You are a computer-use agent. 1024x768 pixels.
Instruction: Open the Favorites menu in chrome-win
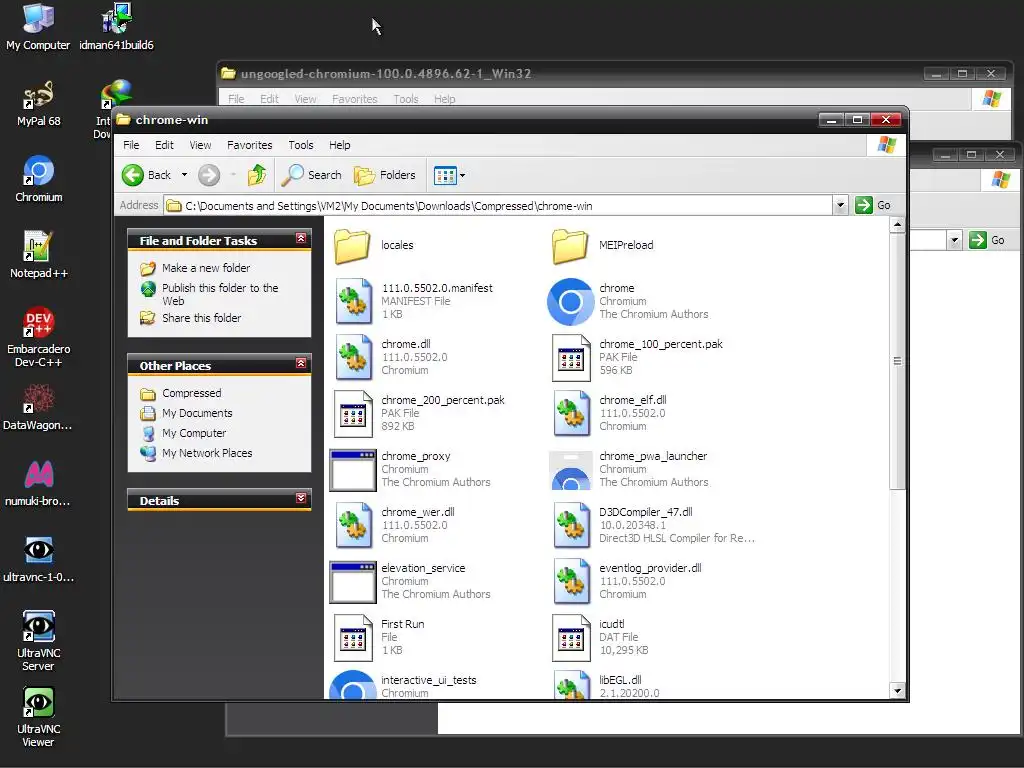click(x=249, y=145)
